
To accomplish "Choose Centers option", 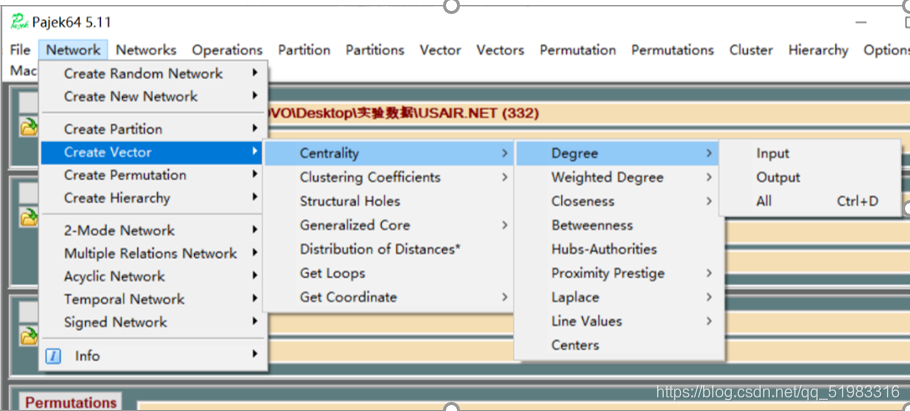I will (x=618, y=345).
